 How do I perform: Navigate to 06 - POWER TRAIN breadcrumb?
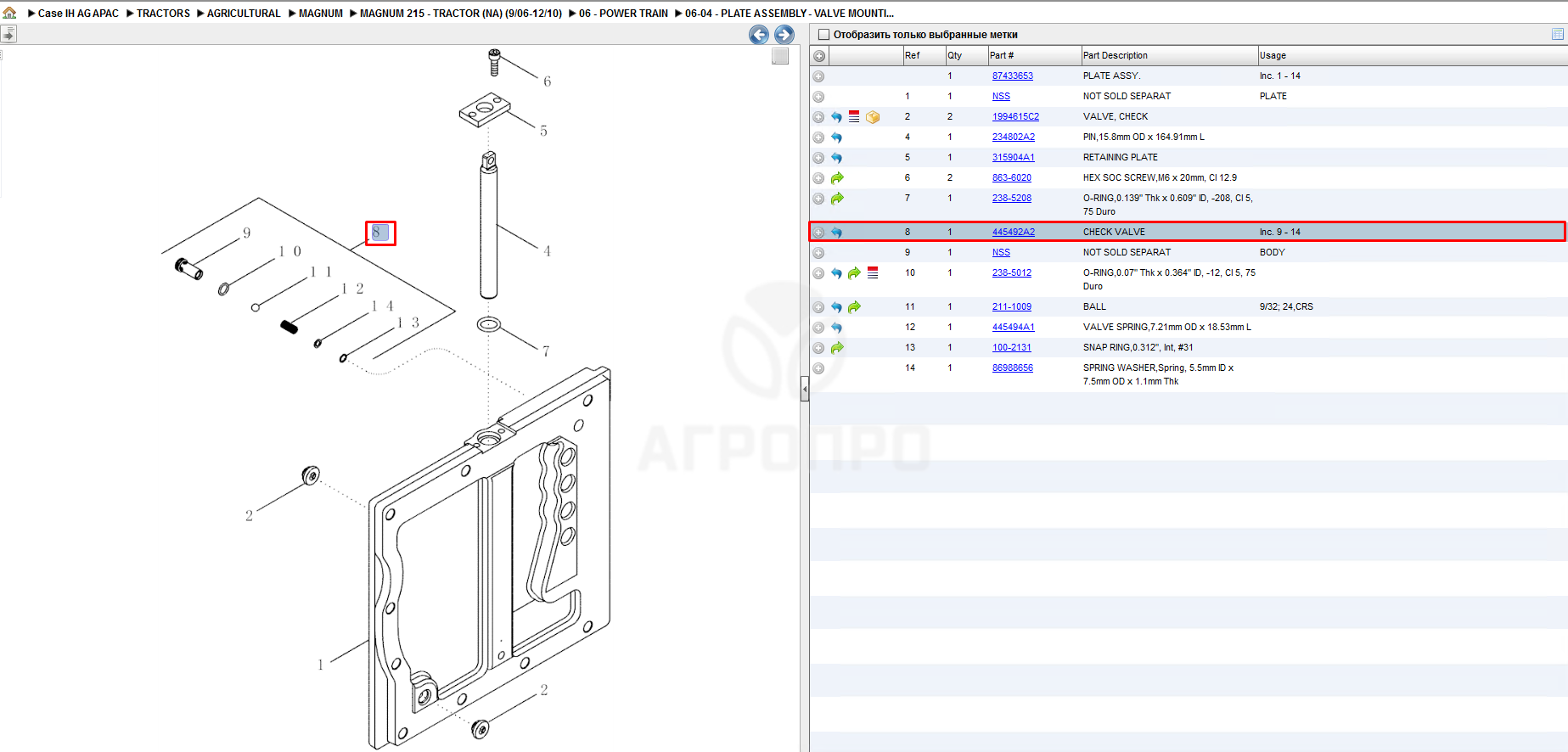point(623,14)
